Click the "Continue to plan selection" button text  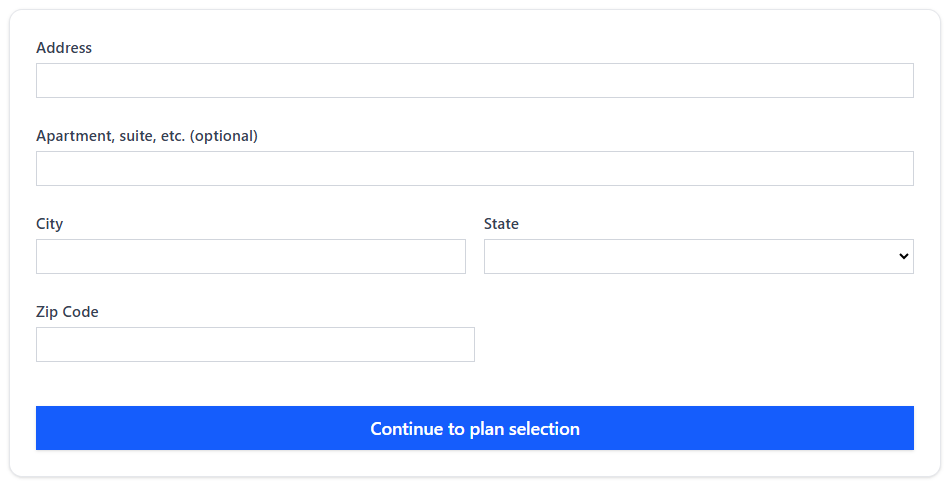coord(475,429)
